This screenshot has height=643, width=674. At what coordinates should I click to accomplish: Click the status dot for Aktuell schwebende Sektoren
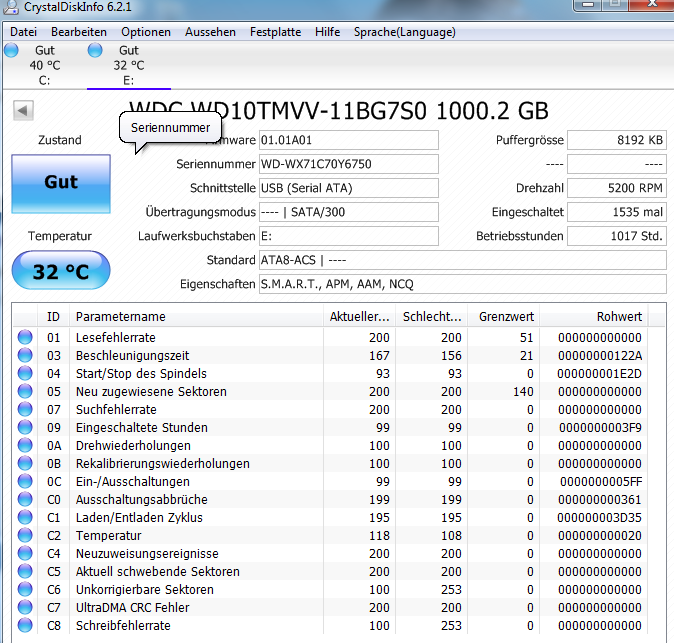(x=25, y=572)
